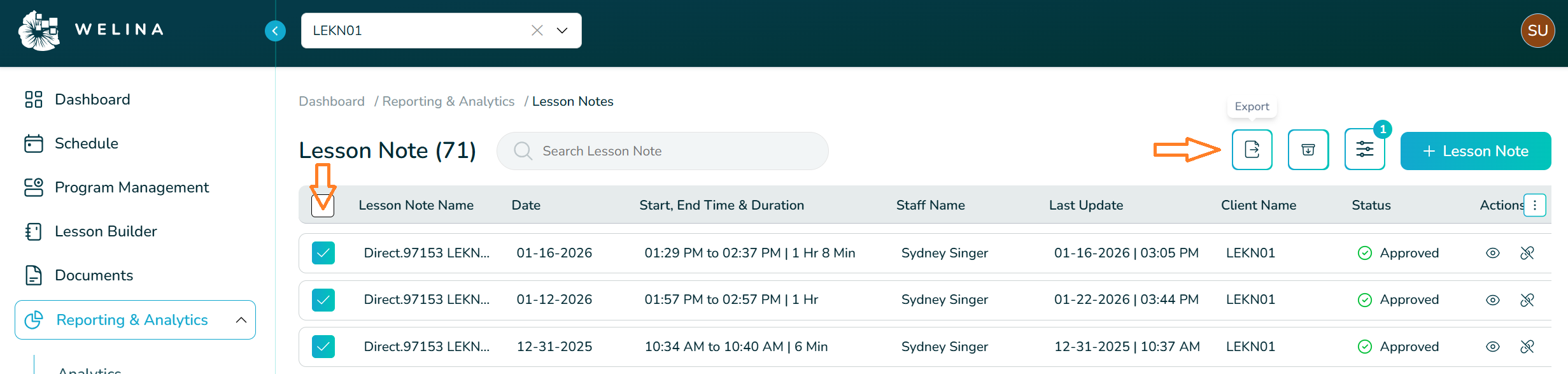Open the filter settings icon
The image size is (1568, 374).
1364,150
